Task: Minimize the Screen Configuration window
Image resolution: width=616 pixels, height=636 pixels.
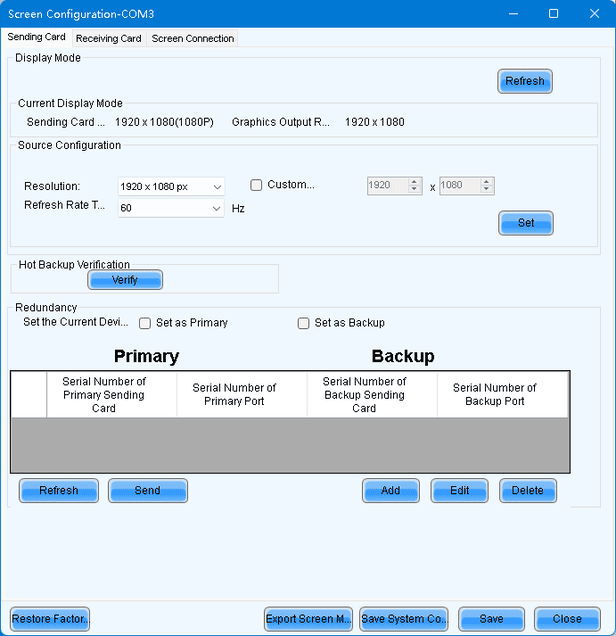Action: pos(513,14)
